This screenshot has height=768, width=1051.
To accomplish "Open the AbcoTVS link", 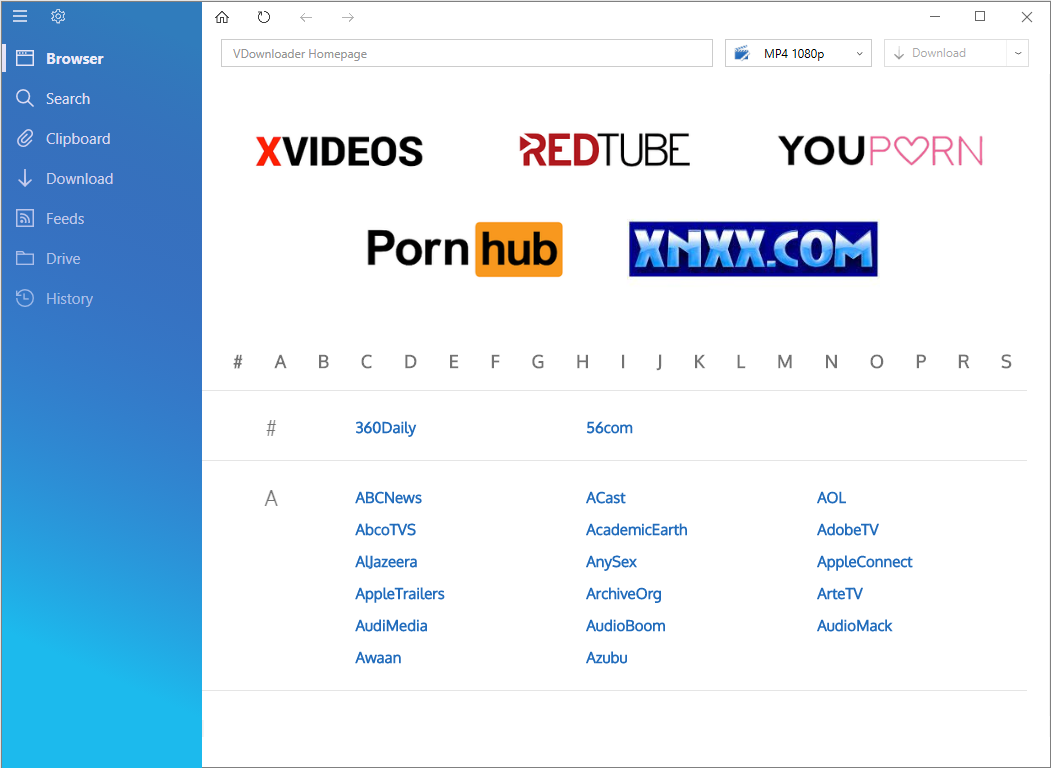I will point(386,530).
